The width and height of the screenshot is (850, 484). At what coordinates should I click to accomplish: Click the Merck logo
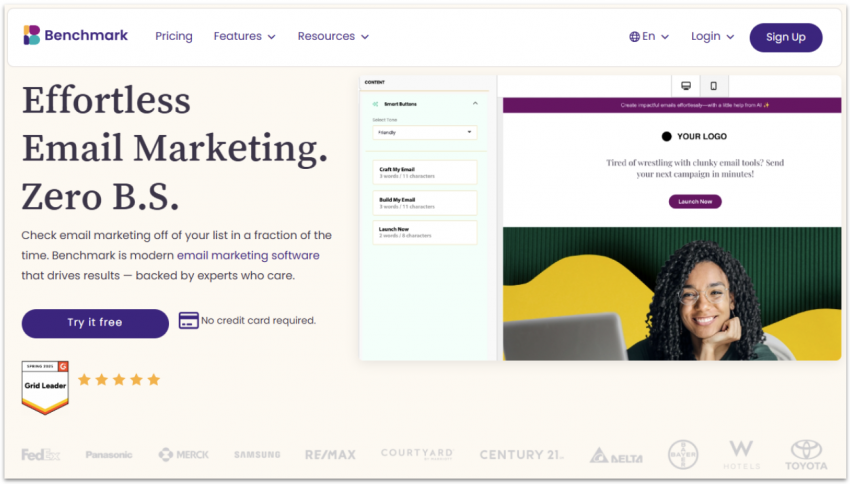pyautogui.click(x=183, y=454)
